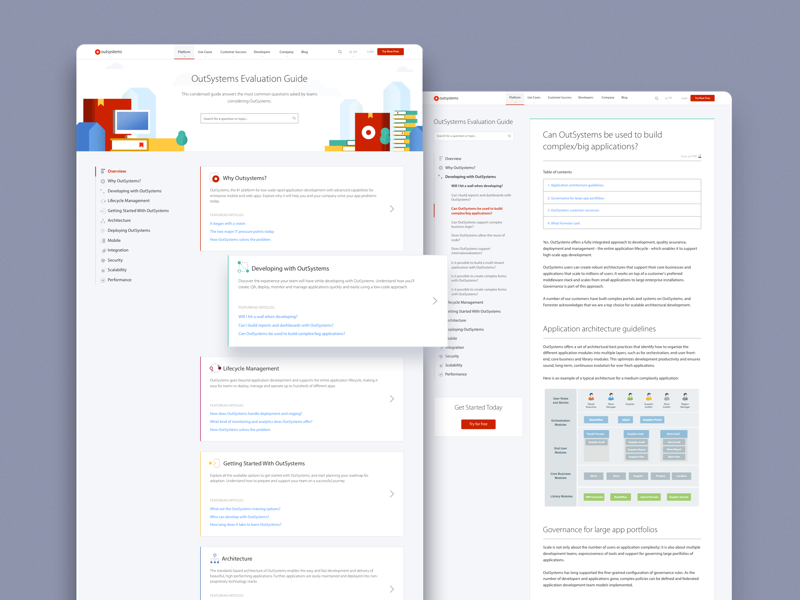Click Performance icon in overview page sidebar
Image resolution: width=800 pixels, height=600 pixels.
click(x=103, y=280)
